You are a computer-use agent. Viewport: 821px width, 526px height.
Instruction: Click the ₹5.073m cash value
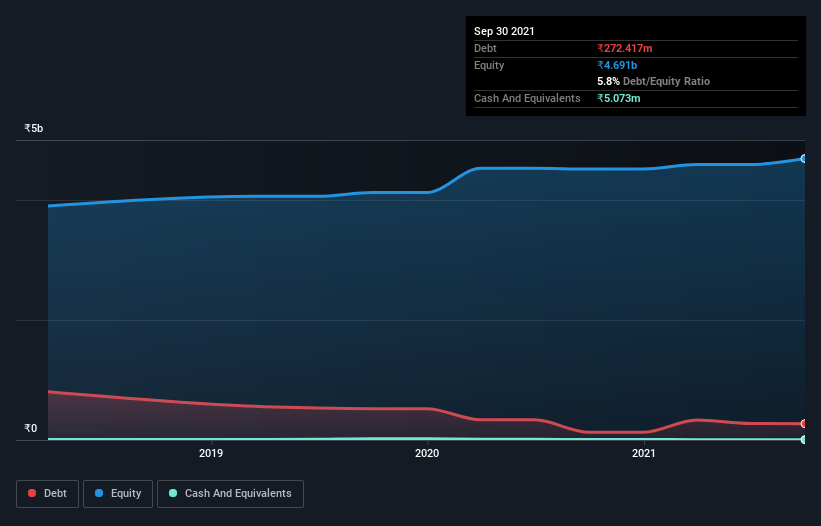click(x=618, y=98)
